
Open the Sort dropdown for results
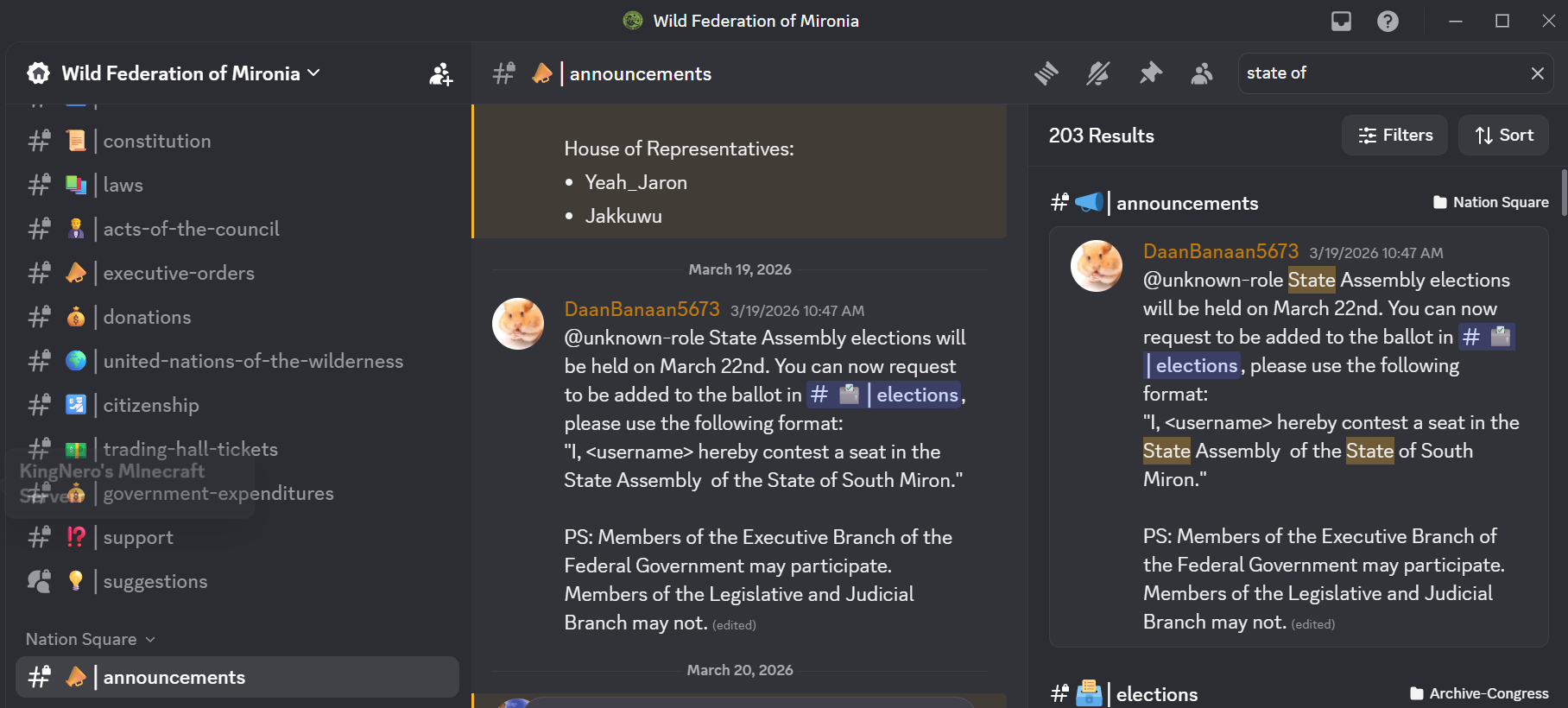tap(1503, 136)
